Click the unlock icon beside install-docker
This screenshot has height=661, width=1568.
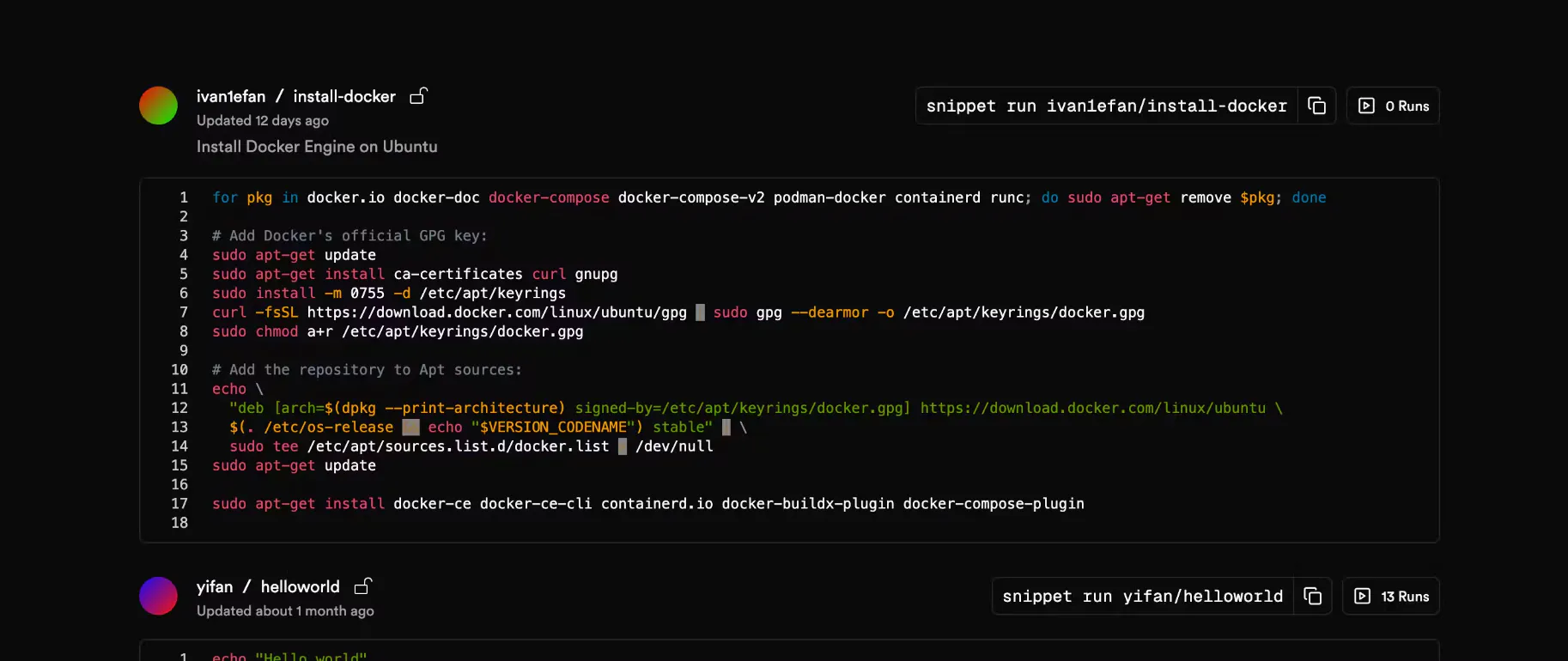[418, 96]
